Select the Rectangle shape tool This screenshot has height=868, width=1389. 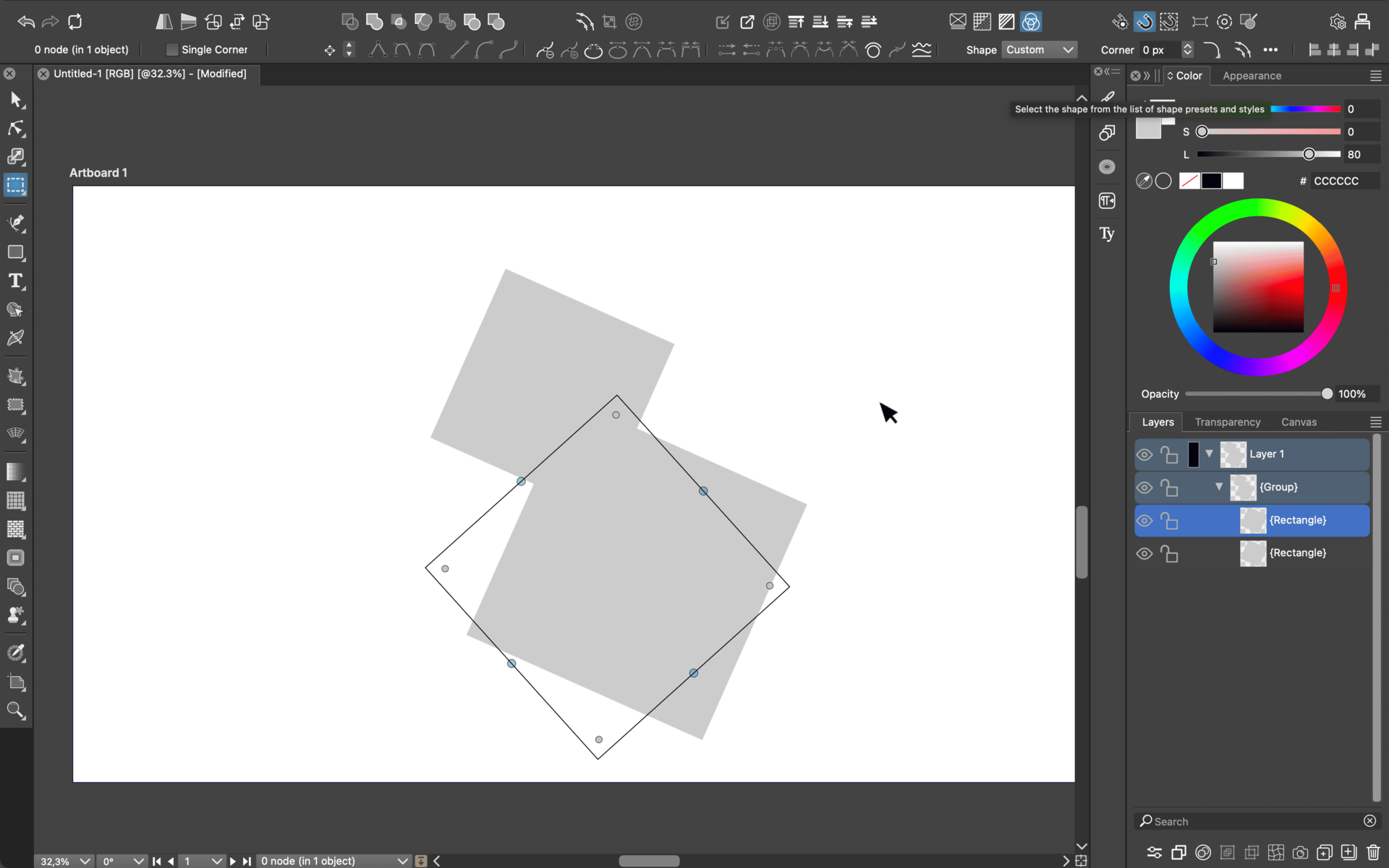[15, 252]
